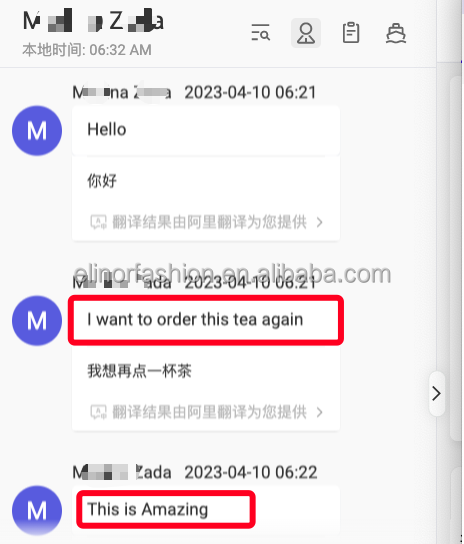Click the clipboard order notes icon

click(x=351, y=33)
